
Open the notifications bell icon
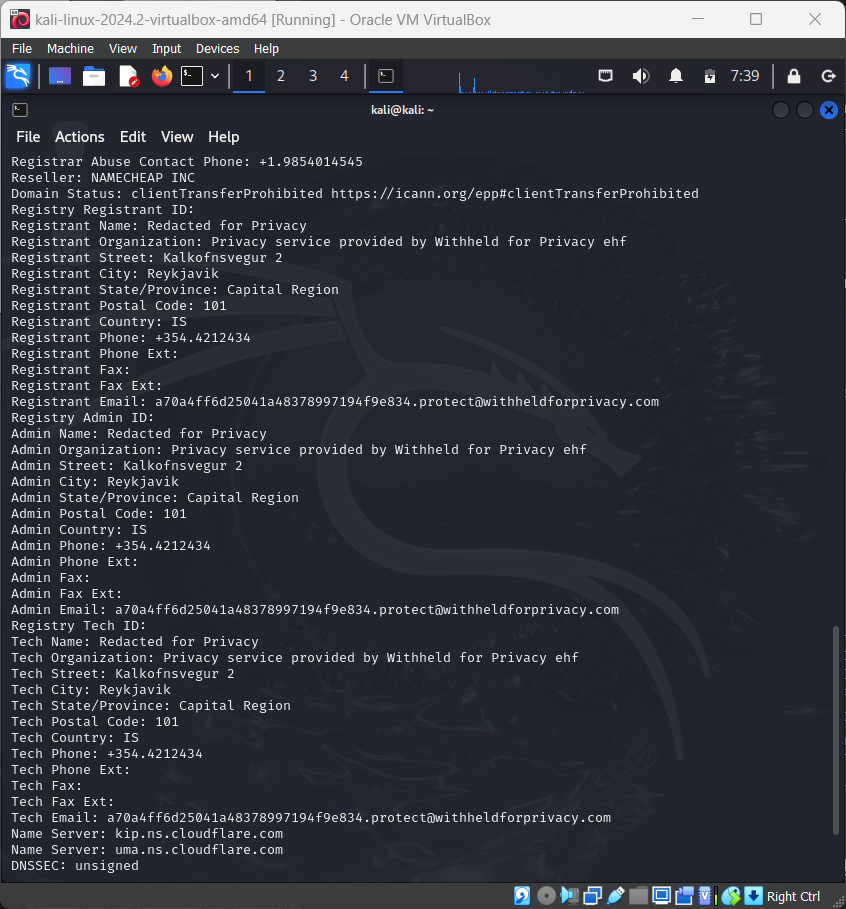coord(673,75)
